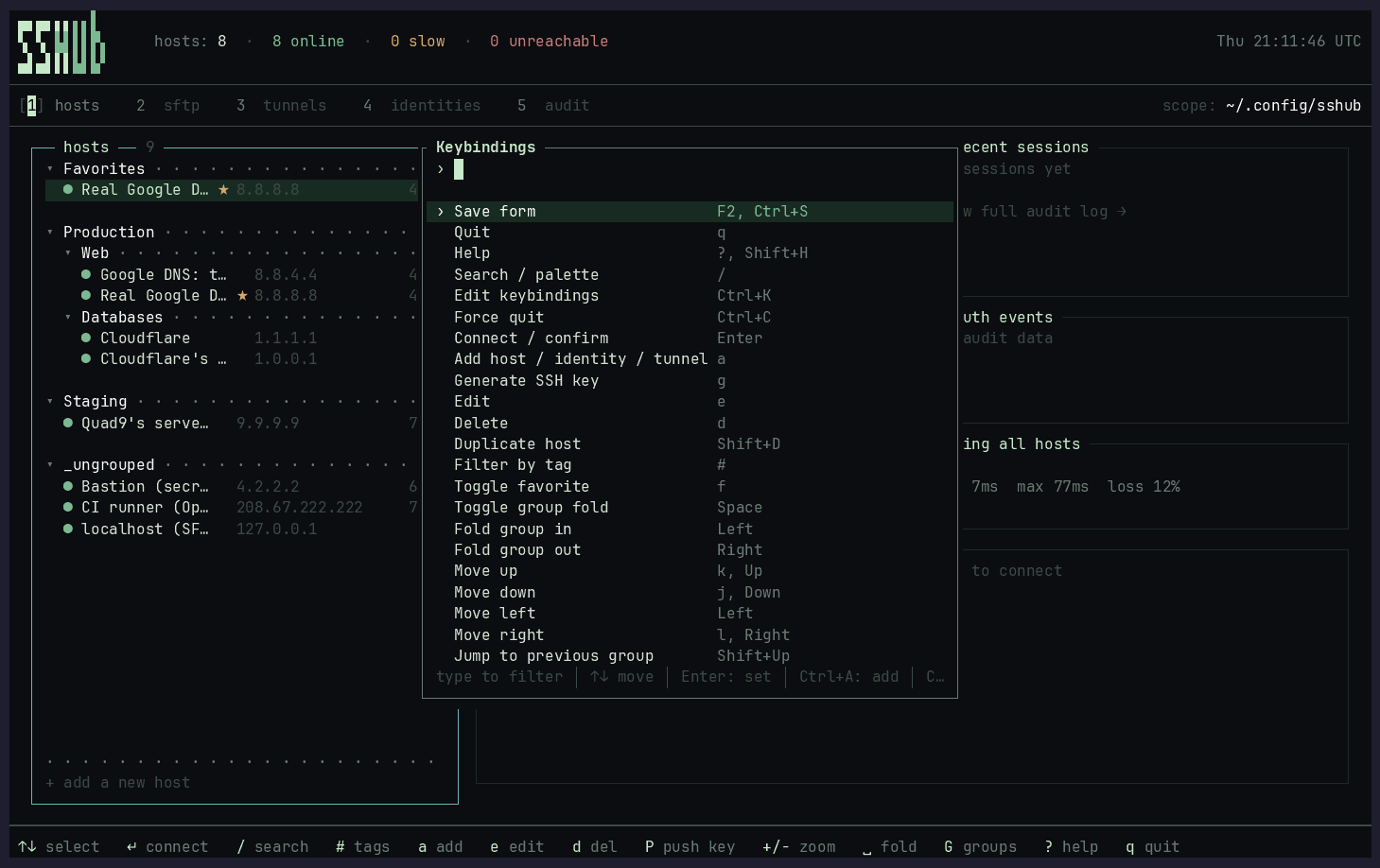Viewport: 1380px width, 868px height.
Task: Click add a new host
Action: pyautogui.click(x=118, y=783)
